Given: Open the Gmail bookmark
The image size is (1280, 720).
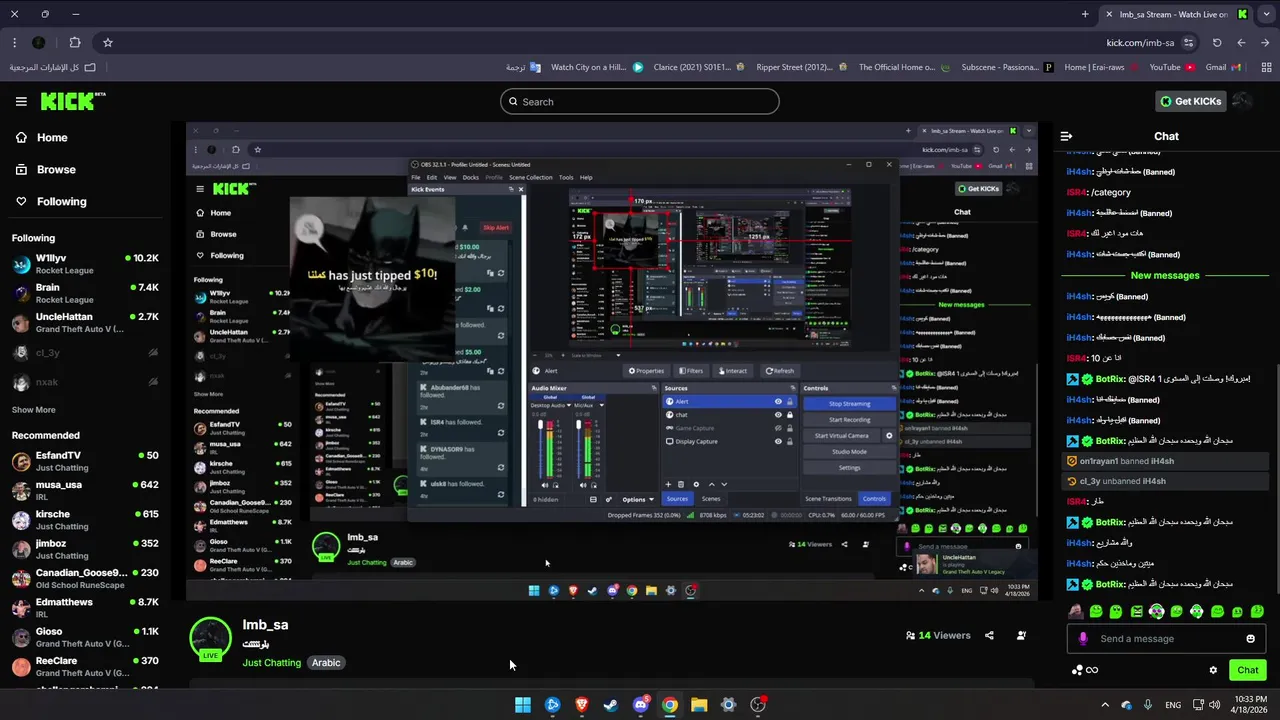Looking at the screenshot, I should pos(1223,67).
